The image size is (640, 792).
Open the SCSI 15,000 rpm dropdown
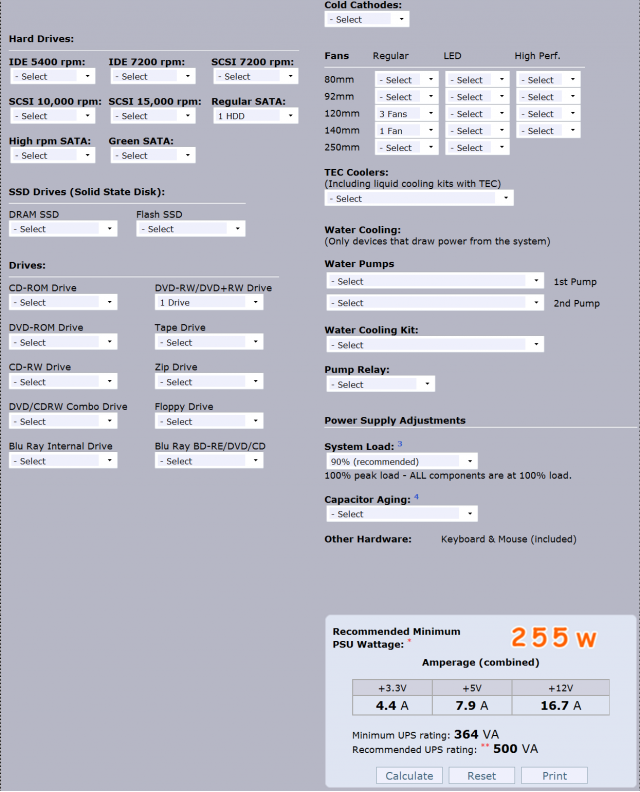[x=153, y=116]
